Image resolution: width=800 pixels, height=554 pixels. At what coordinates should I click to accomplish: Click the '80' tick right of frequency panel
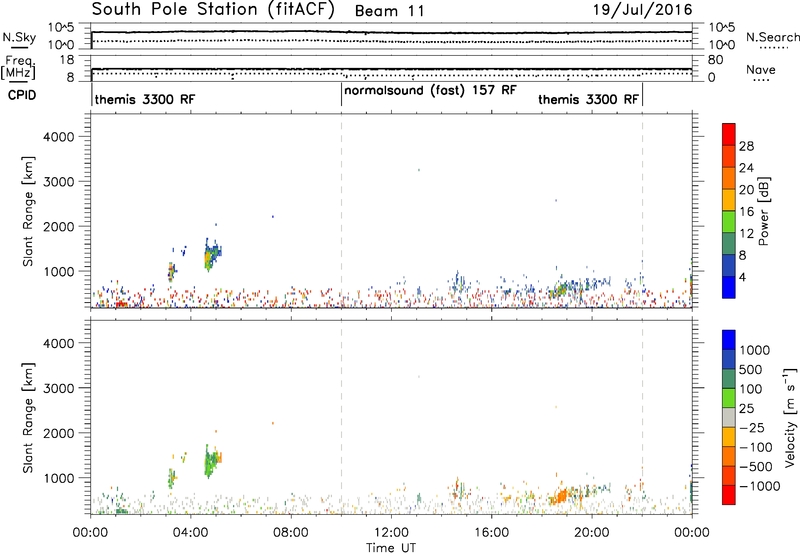tap(715, 60)
